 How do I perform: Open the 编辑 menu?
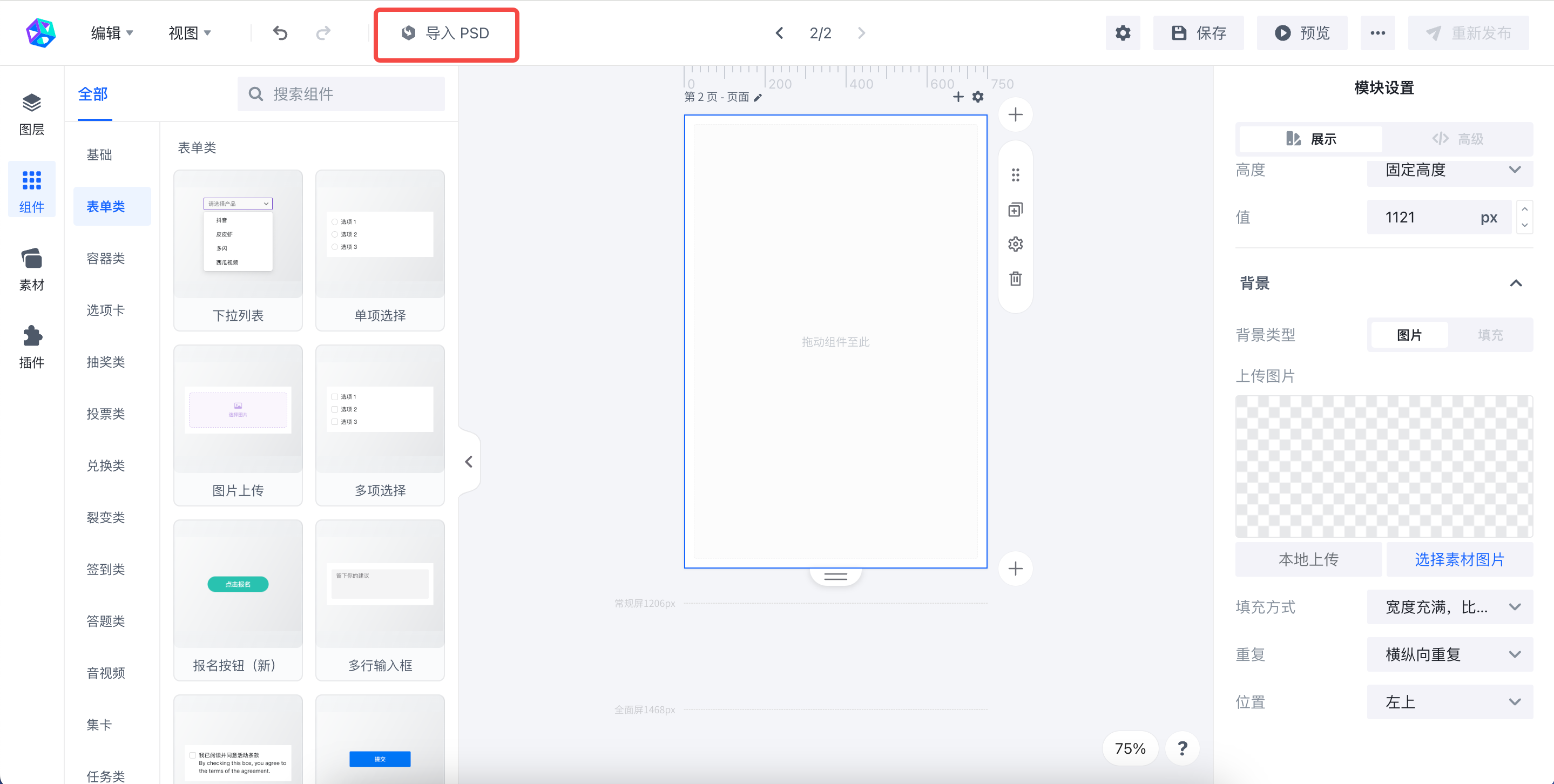(112, 32)
